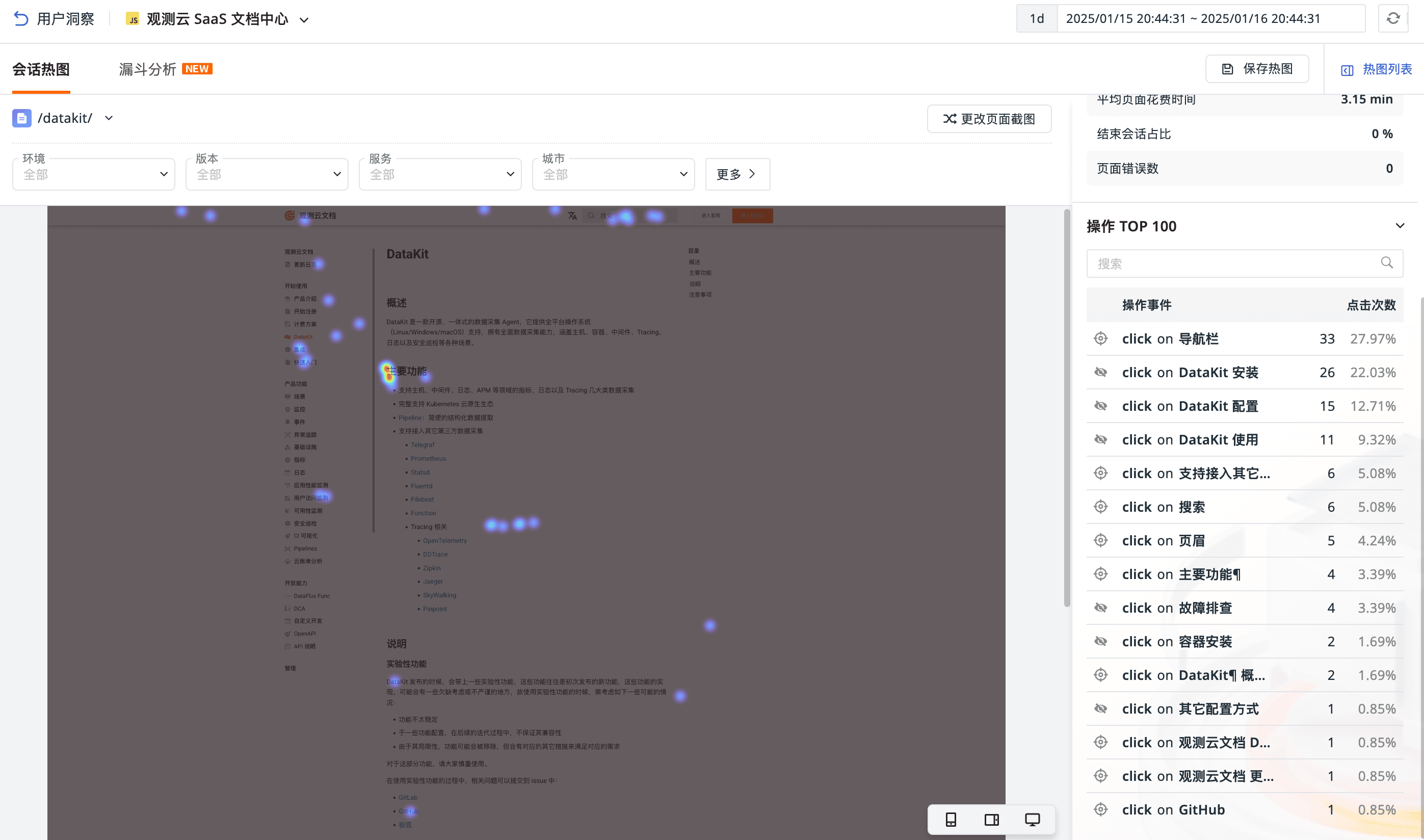Image resolution: width=1424 pixels, height=840 pixels.
Task: Switch to tablet device view icon
Action: tap(992, 819)
